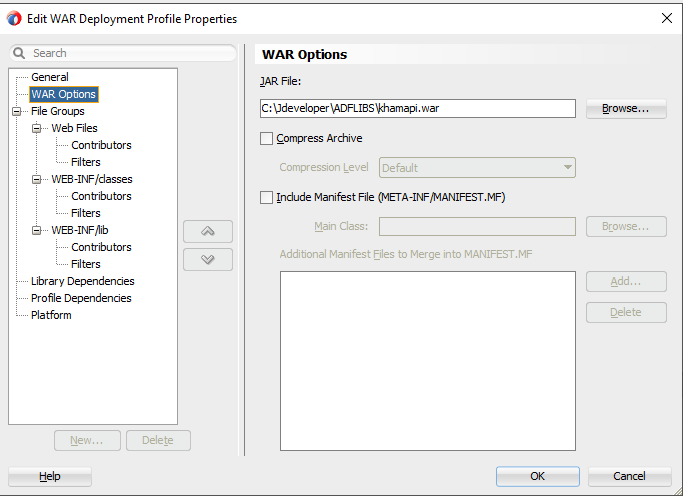The image size is (683, 496).
Task: Click the JAR File path field
Action: coord(418,108)
